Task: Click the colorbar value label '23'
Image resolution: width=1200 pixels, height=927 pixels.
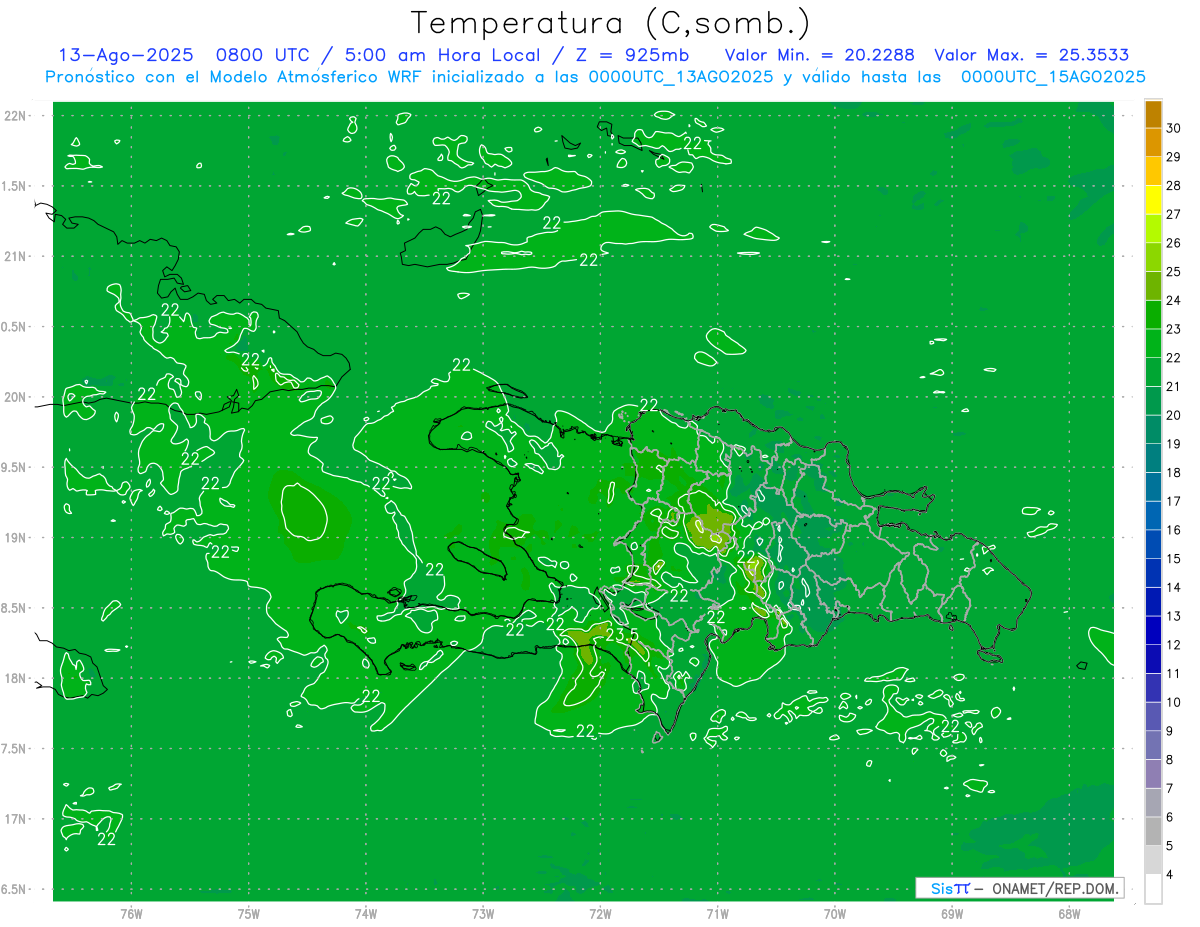Action: point(1174,329)
